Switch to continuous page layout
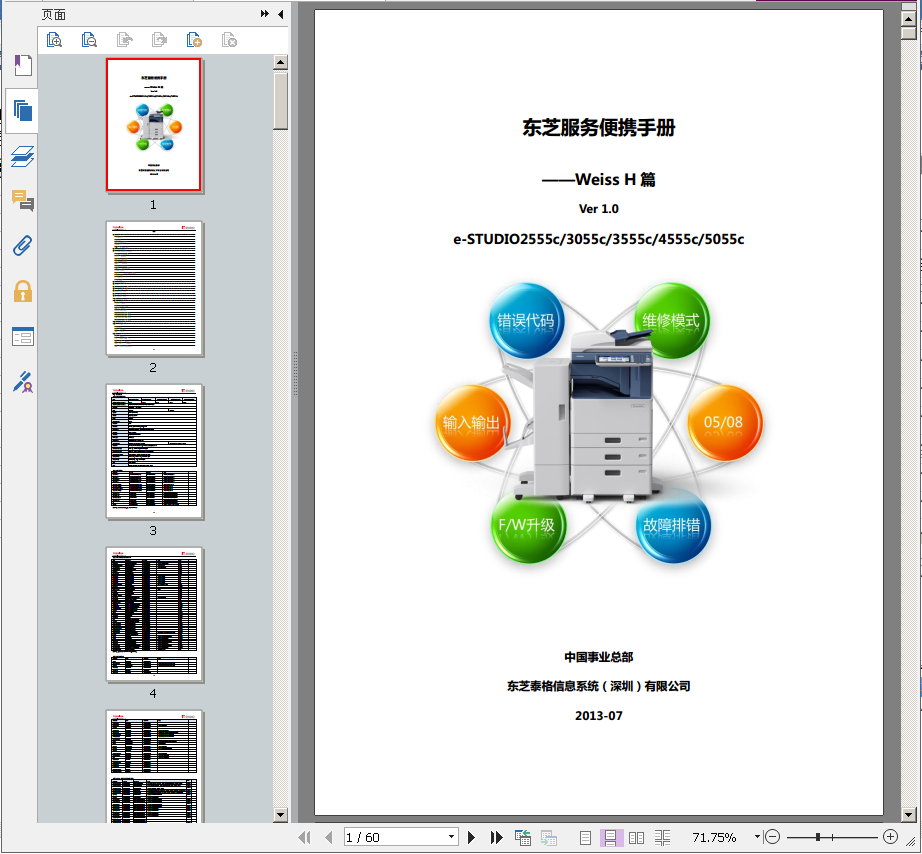Image resolution: width=922 pixels, height=854 pixels. [611, 838]
